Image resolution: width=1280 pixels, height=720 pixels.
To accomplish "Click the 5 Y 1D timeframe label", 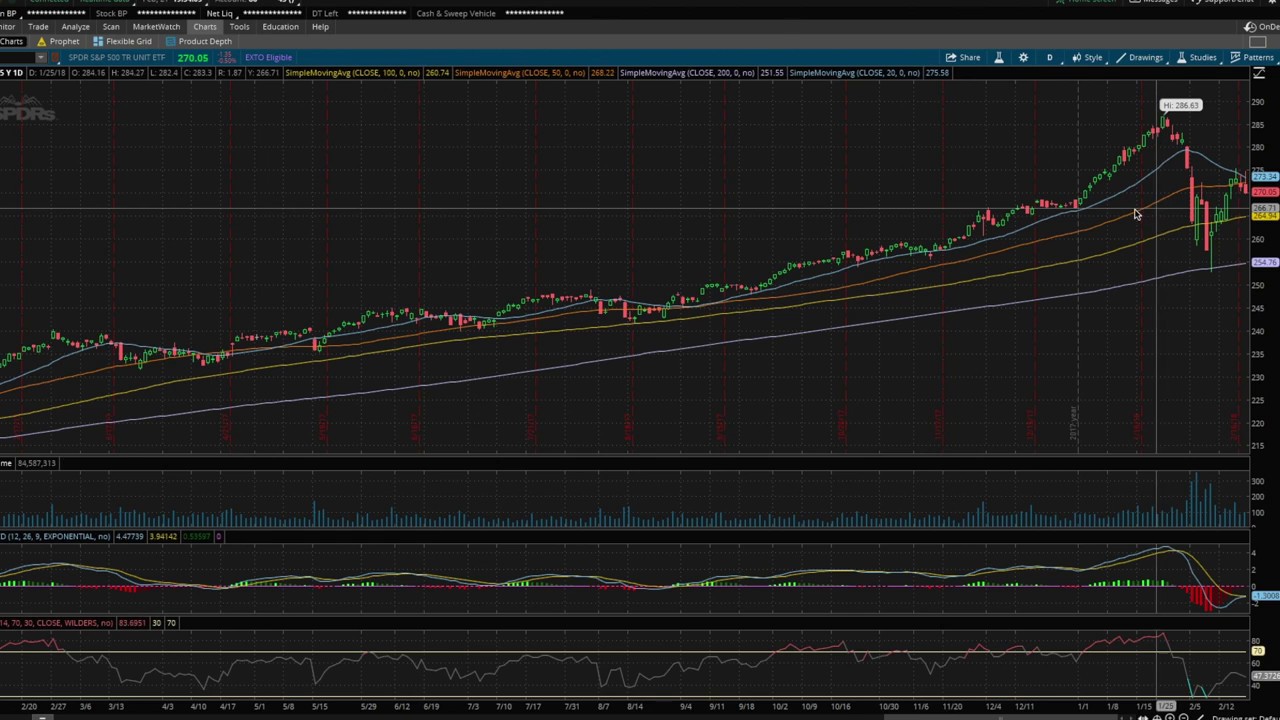I will point(11,73).
